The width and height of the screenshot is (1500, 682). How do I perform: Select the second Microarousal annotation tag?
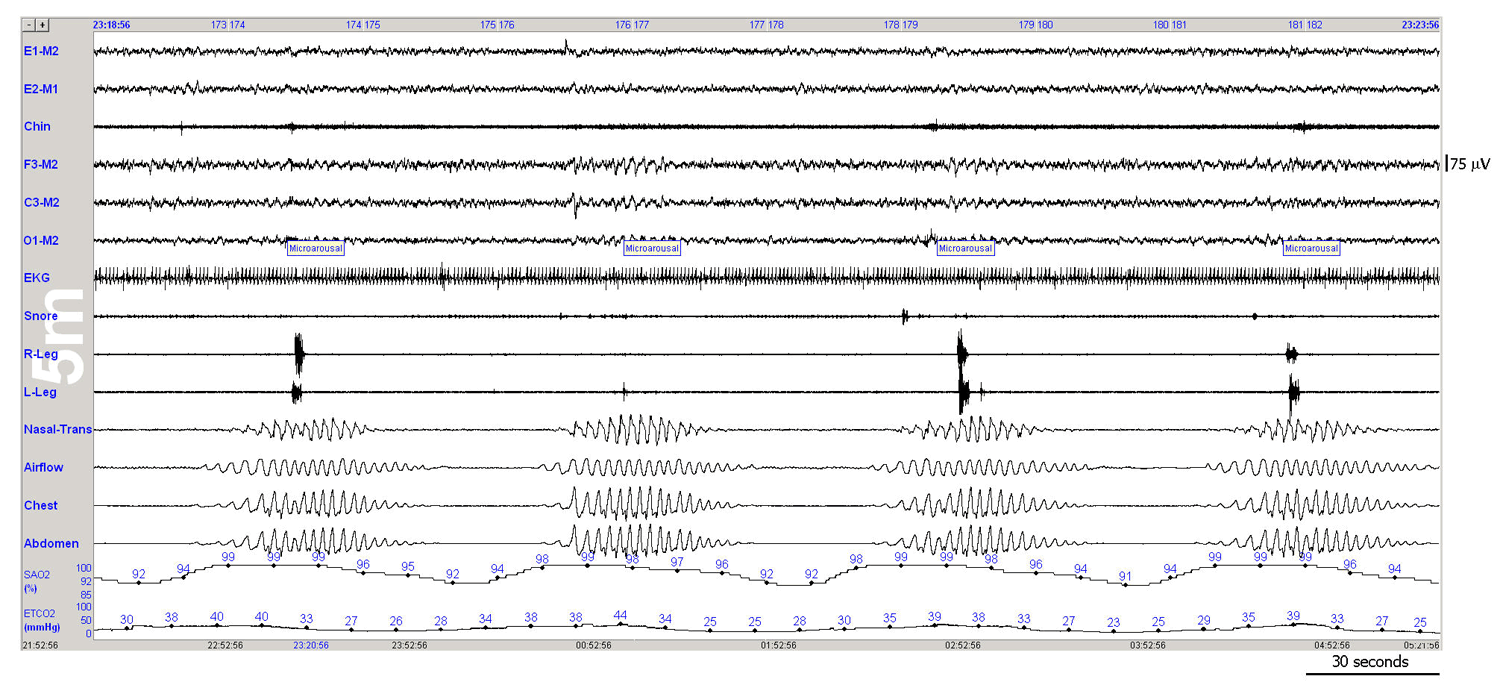click(652, 248)
